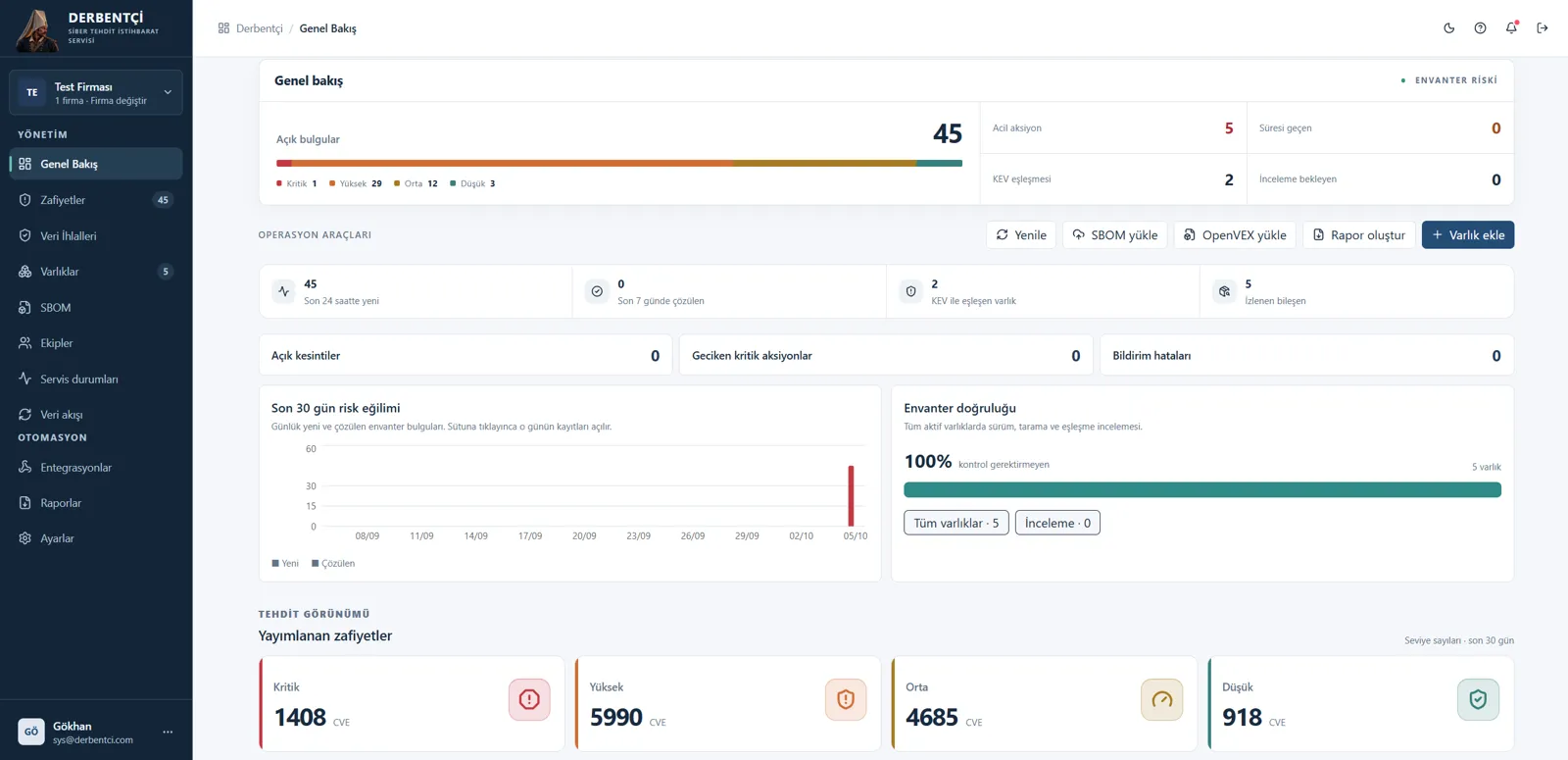Click the Derbentçi breadcrumb grid icon
Viewport: 1568px width, 760px height.
[x=223, y=28]
